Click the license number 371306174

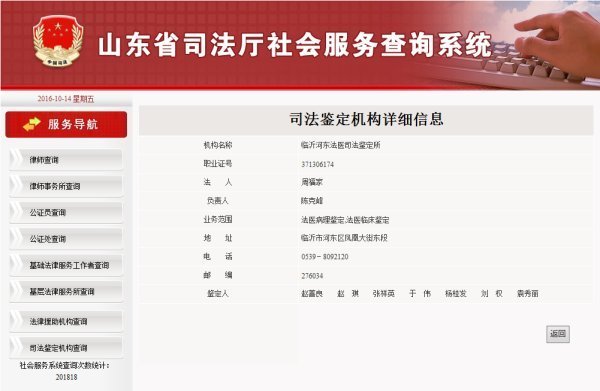(318, 165)
